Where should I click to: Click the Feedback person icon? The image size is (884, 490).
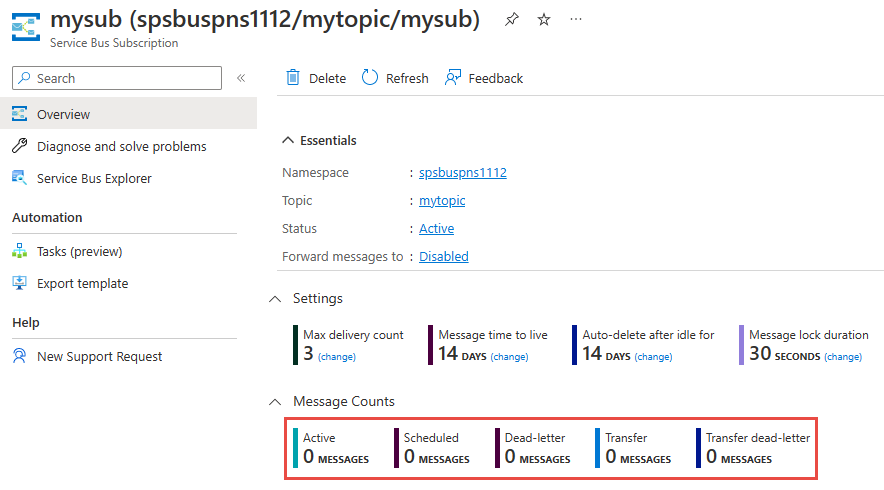pyautogui.click(x=454, y=78)
